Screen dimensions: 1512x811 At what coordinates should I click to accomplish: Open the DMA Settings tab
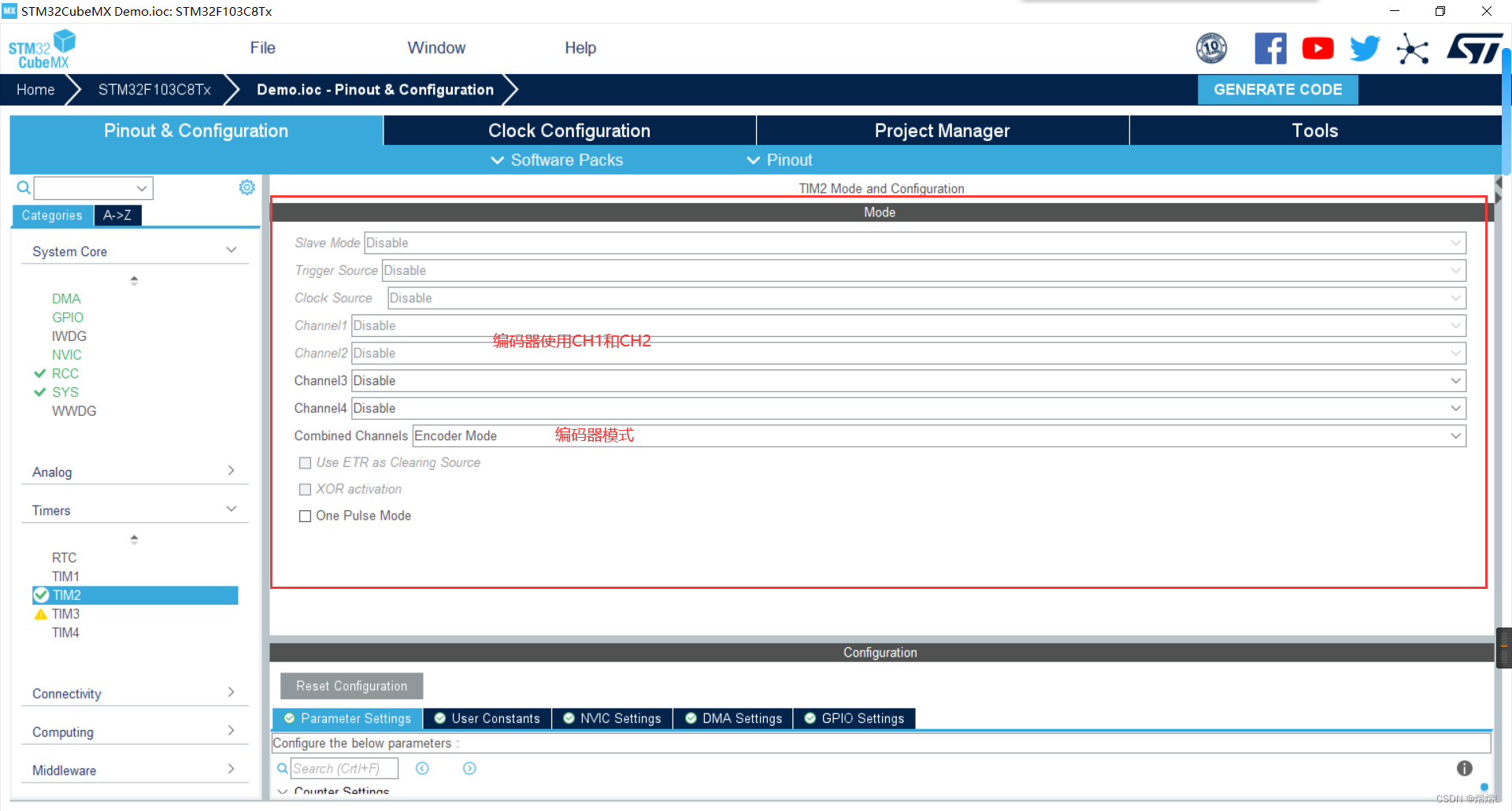coord(733,718)
